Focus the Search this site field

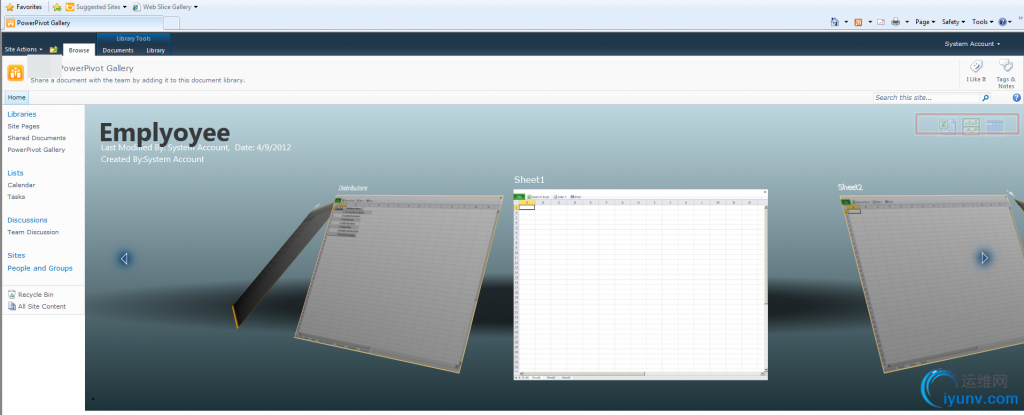926,98
